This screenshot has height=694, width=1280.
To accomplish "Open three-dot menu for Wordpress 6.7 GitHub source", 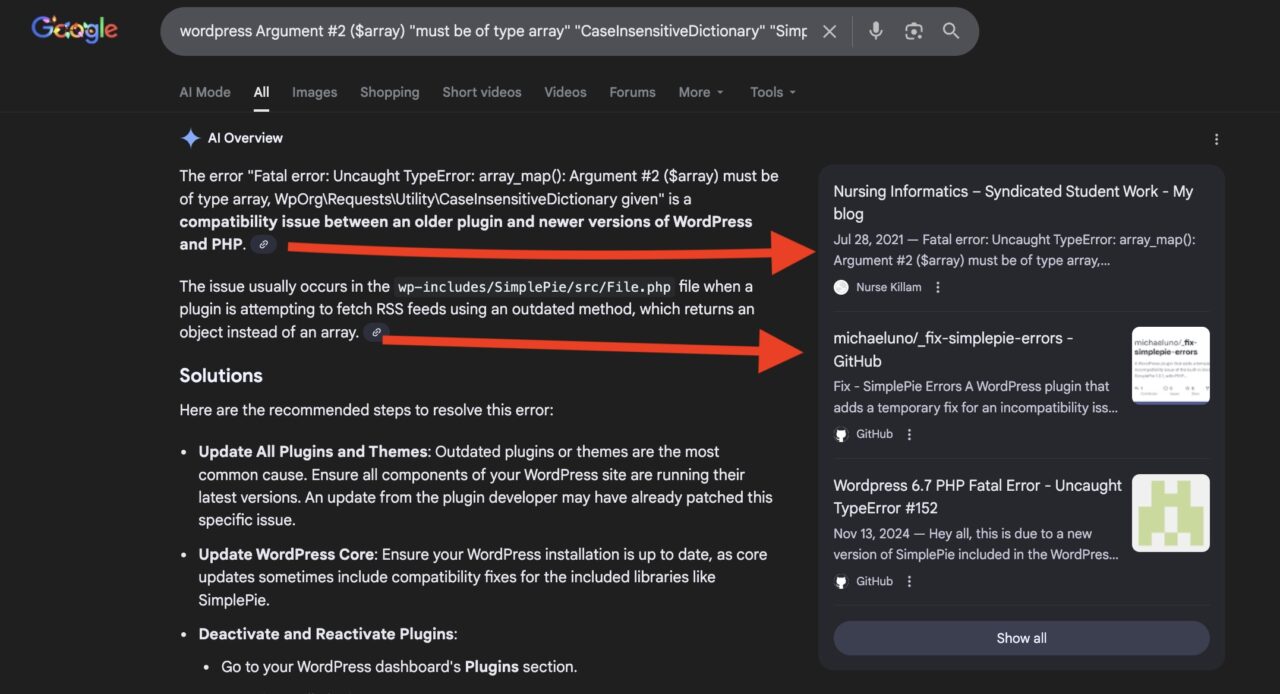I will pyautogui.click(x=909, y=581).
